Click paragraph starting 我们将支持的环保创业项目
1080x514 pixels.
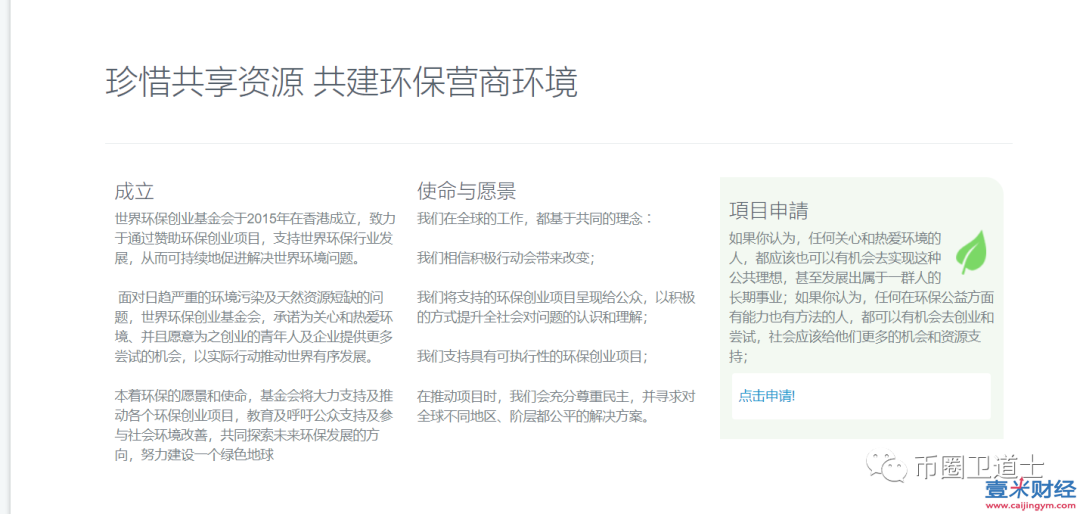pyautogui.click(x=555, y=306)
